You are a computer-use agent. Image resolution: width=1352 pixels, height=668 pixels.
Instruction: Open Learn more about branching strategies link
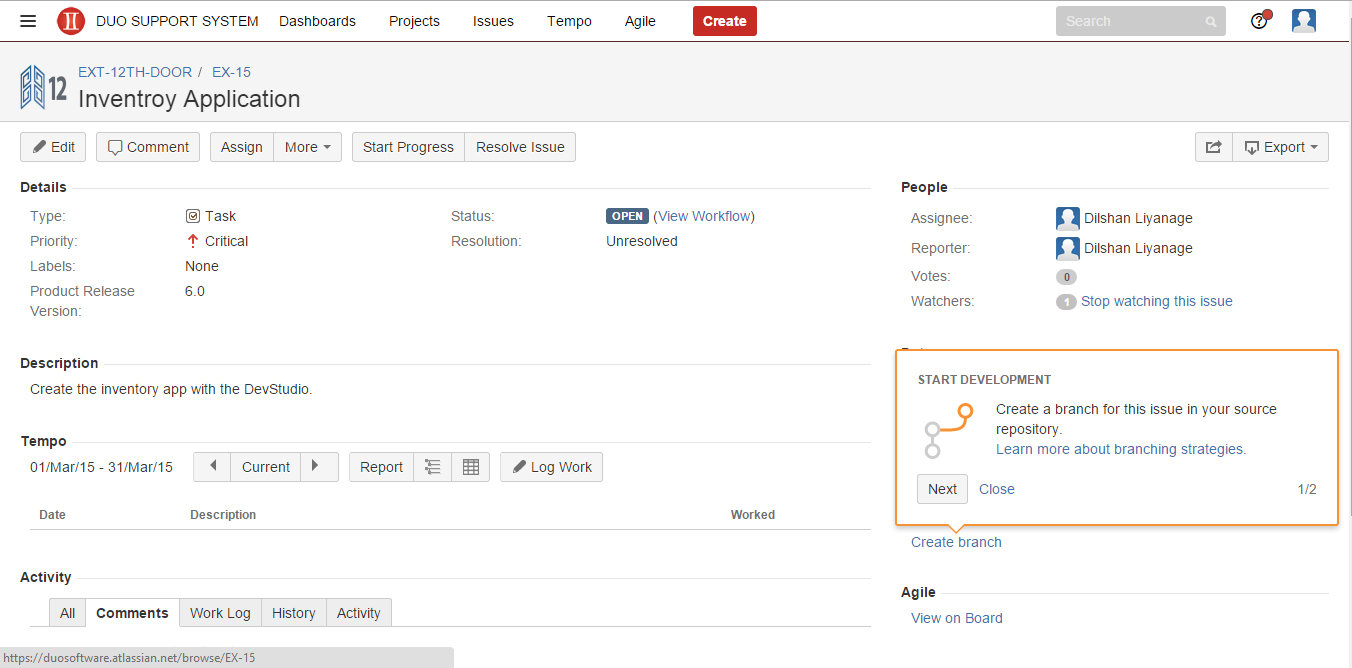click(1121, 449)
